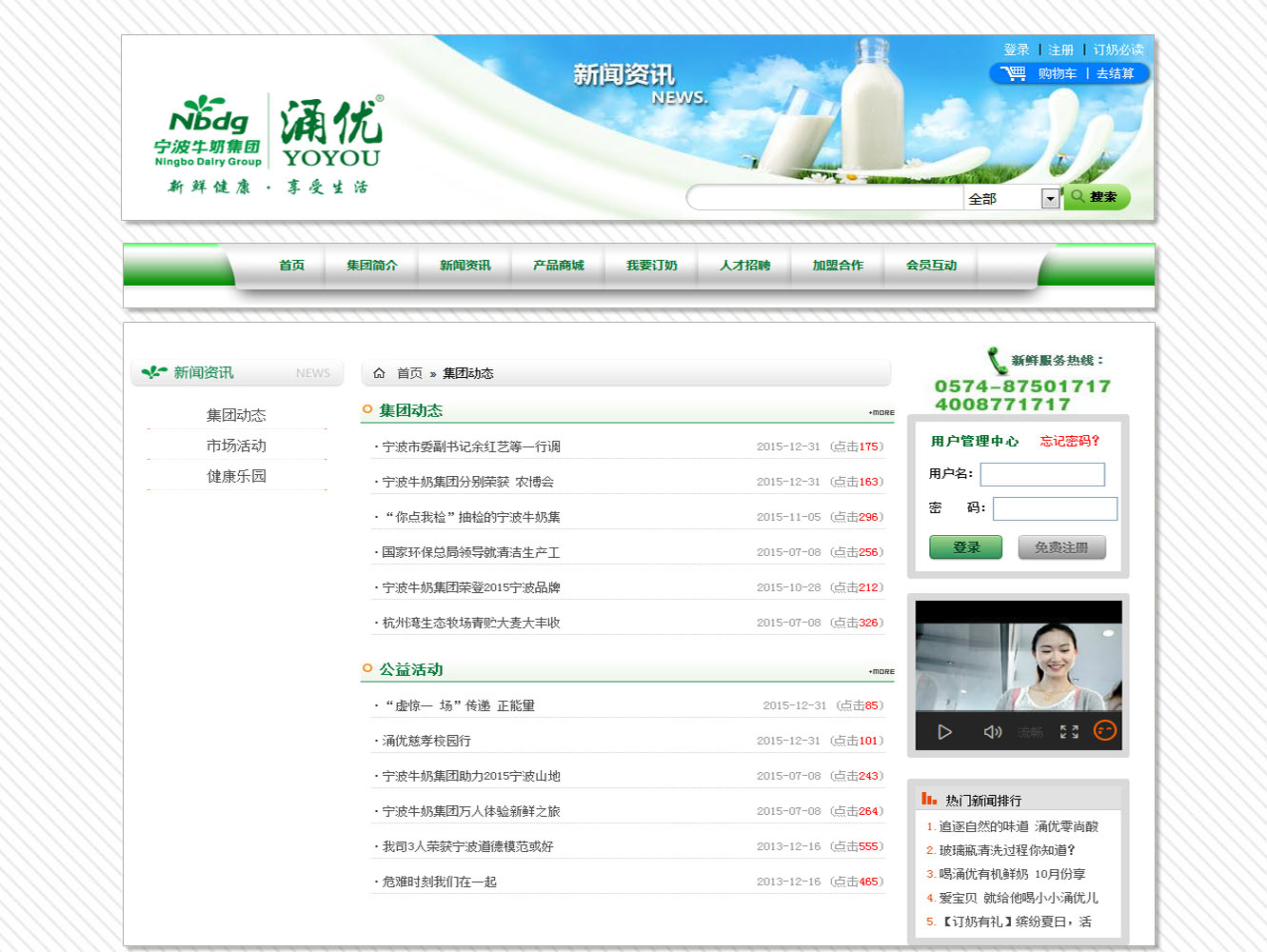Focus the 用户名 username field
1267x952 pixels.
click(1042, 474)
